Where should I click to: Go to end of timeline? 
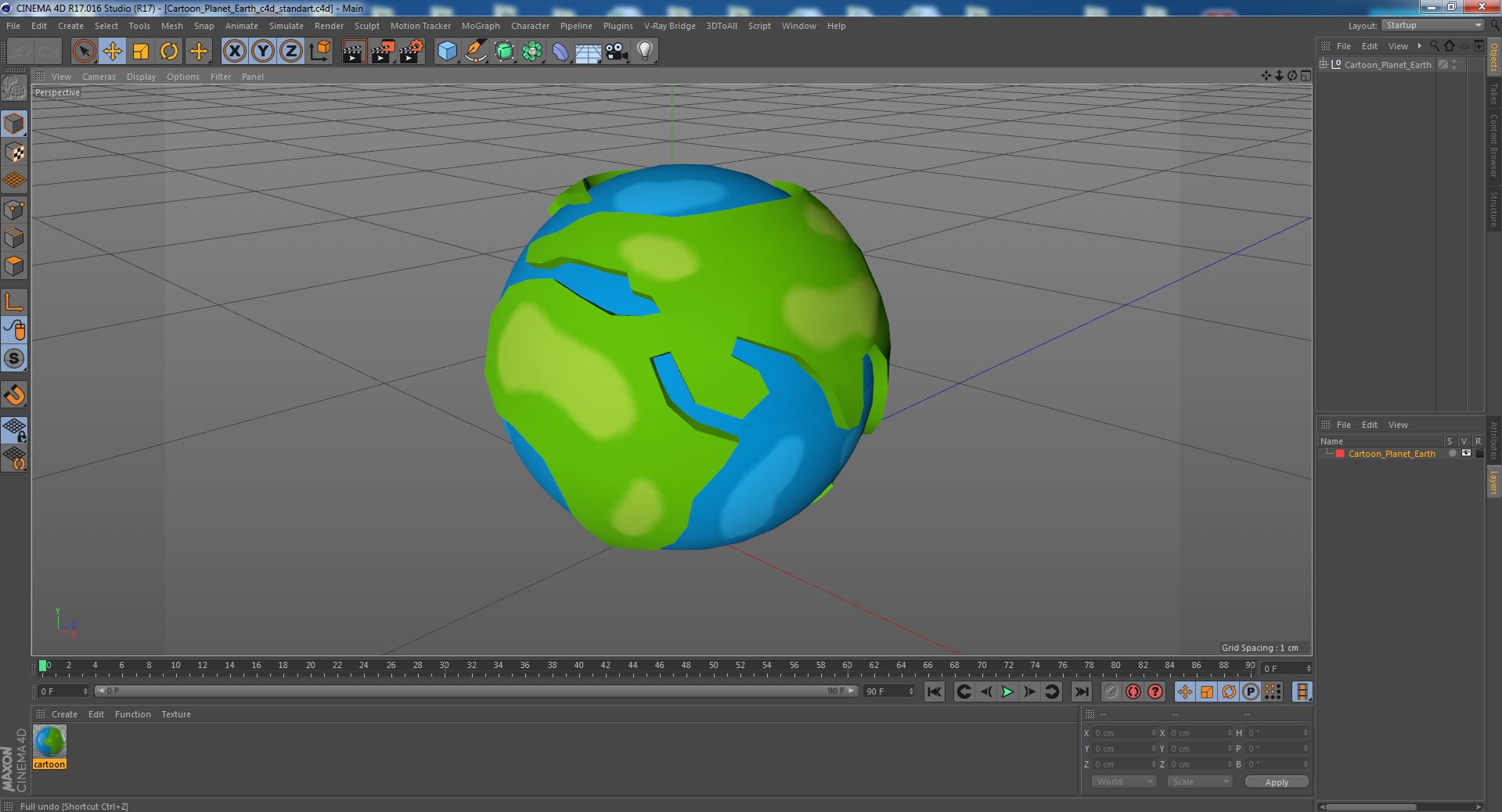click(x=1081, y=692)
